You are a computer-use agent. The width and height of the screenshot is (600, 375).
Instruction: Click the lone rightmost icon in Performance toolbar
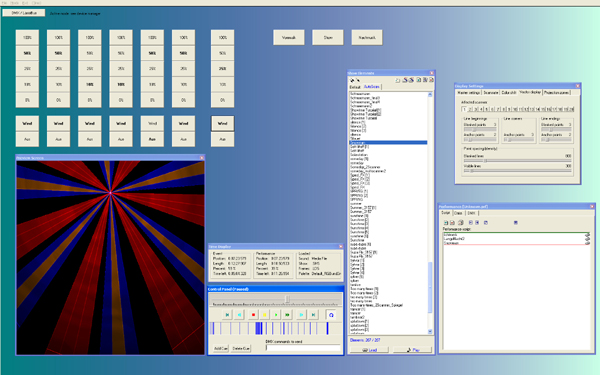(516, 222)
